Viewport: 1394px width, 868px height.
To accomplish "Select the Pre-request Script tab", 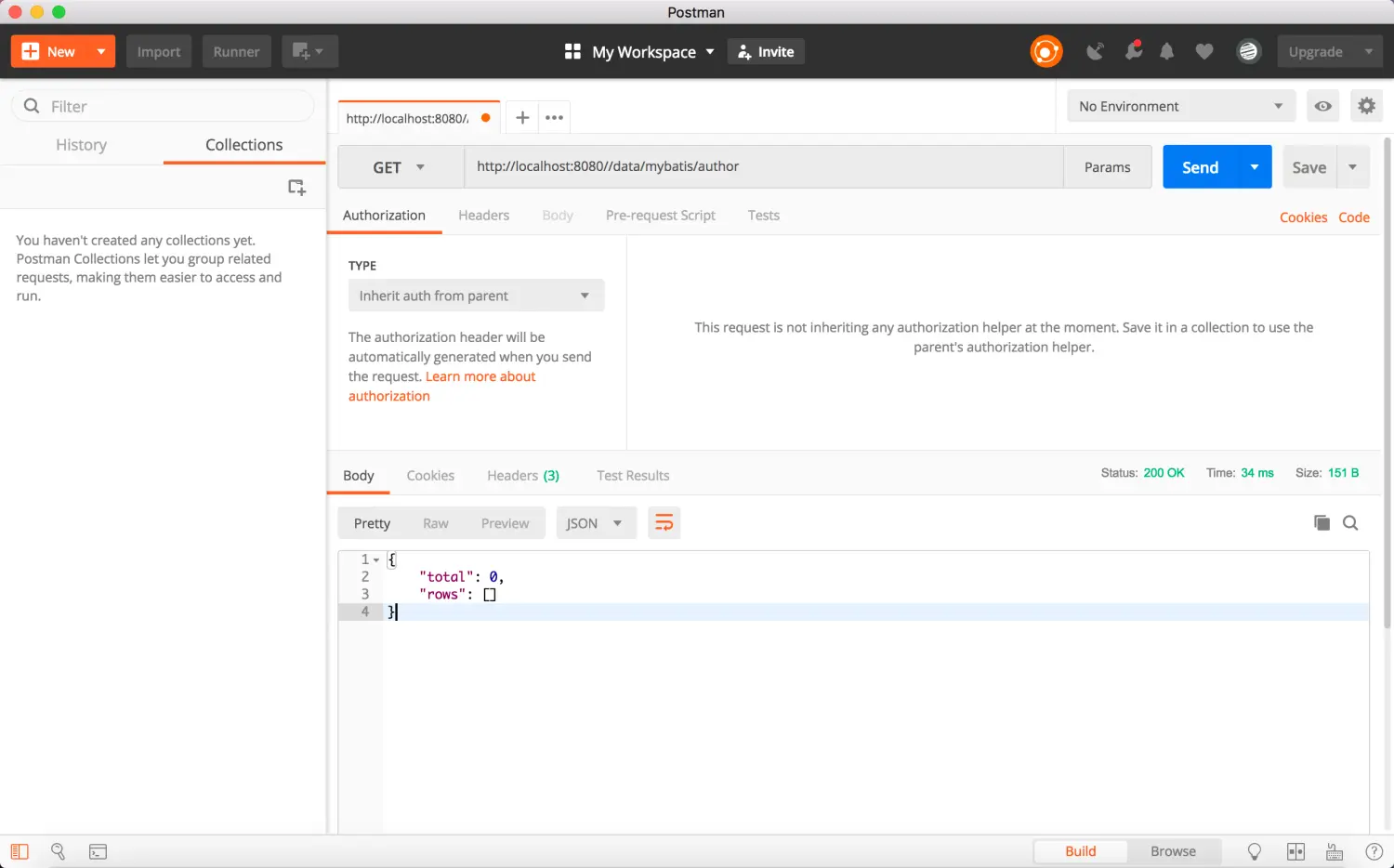I will tap(661, 216).
